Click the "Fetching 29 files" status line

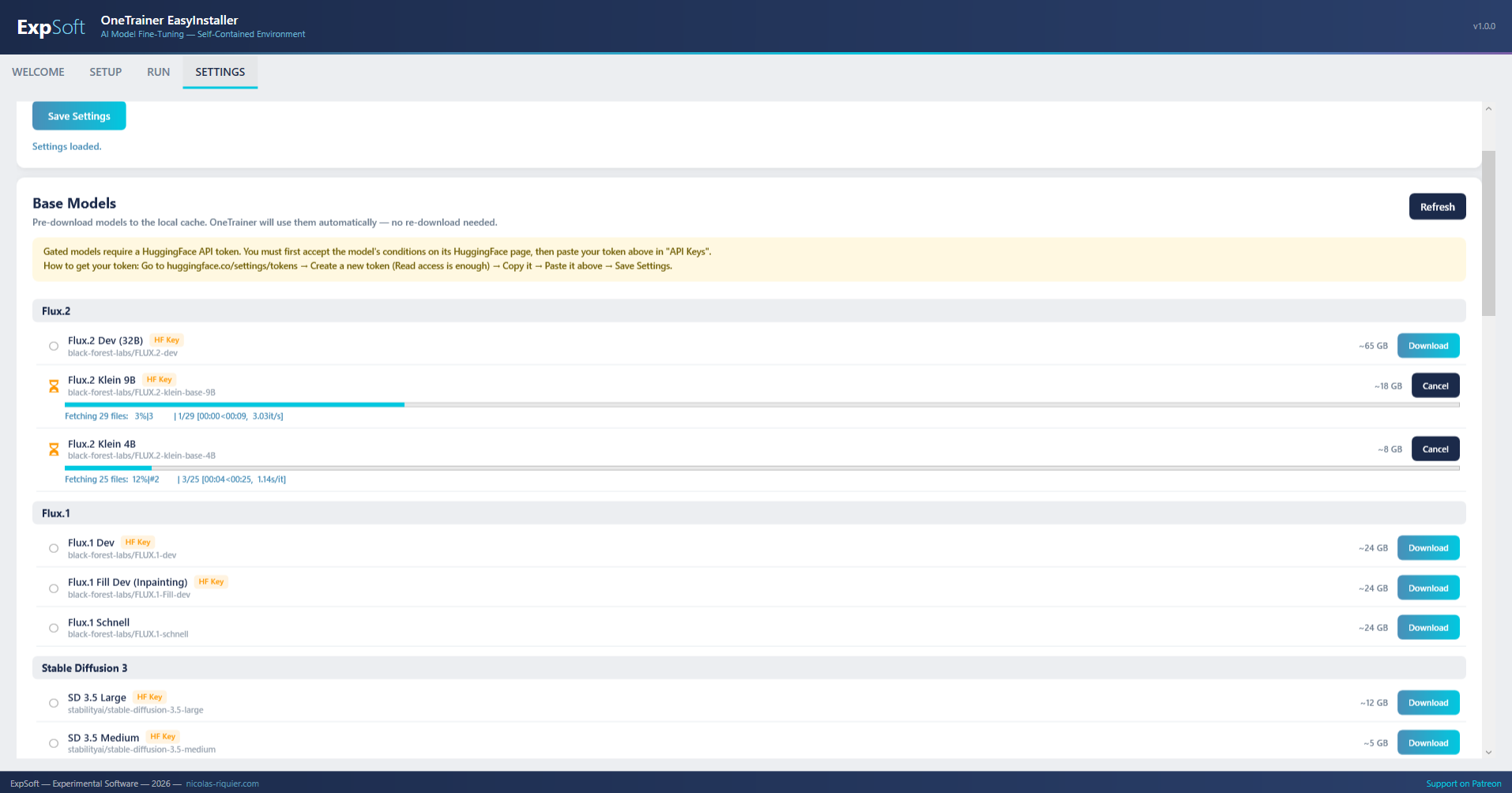(x=174, y=416)
